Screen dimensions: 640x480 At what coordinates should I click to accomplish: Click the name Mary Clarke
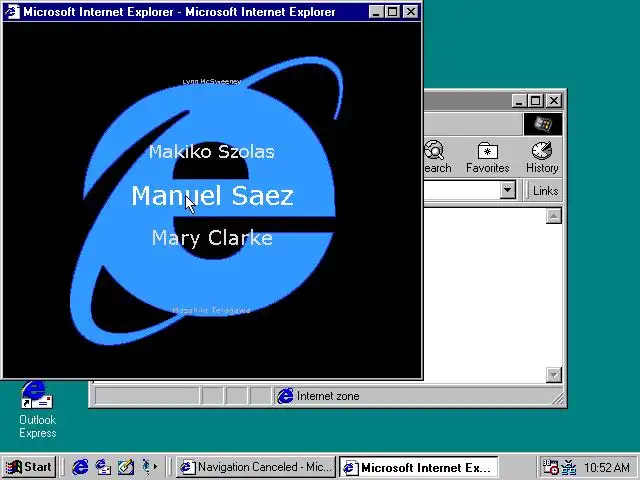(212, 238)
